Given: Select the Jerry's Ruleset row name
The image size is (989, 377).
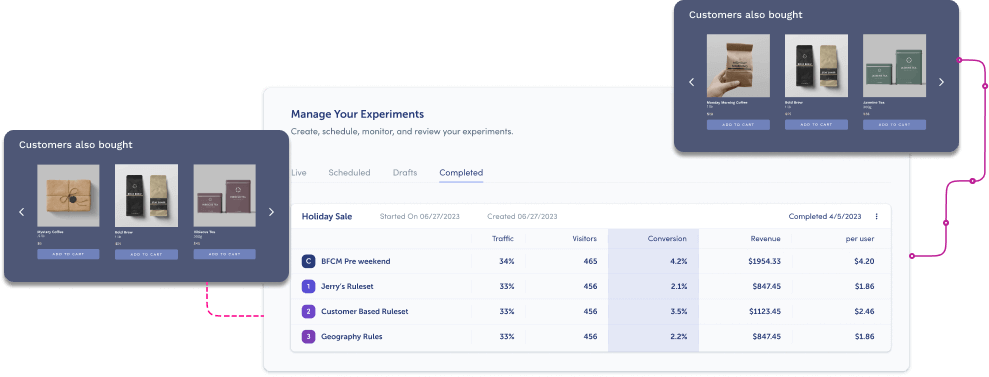Looking at the screenshot, I should coord(348,286).
